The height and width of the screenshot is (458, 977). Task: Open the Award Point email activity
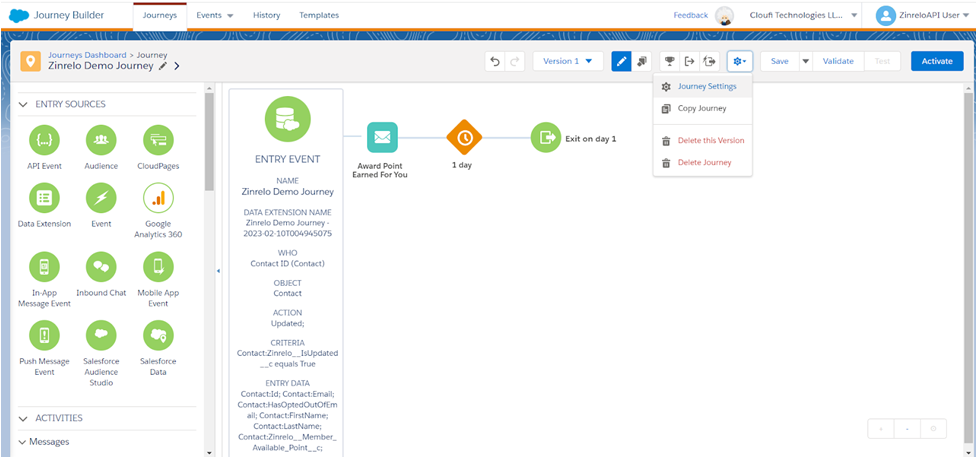pos(382,137)
